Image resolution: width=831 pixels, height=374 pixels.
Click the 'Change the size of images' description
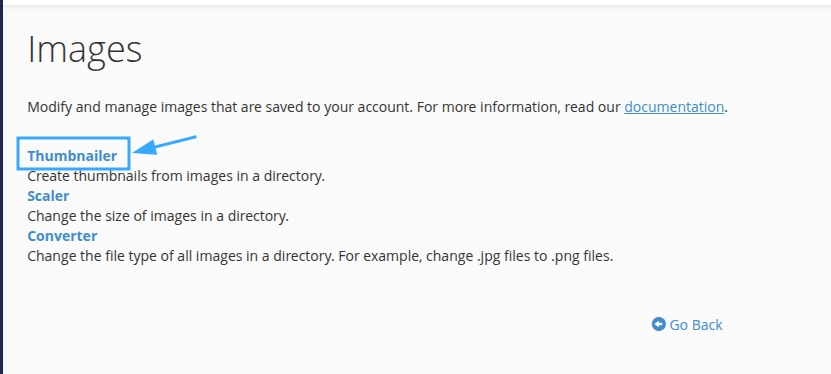click(x=158, y=216)
